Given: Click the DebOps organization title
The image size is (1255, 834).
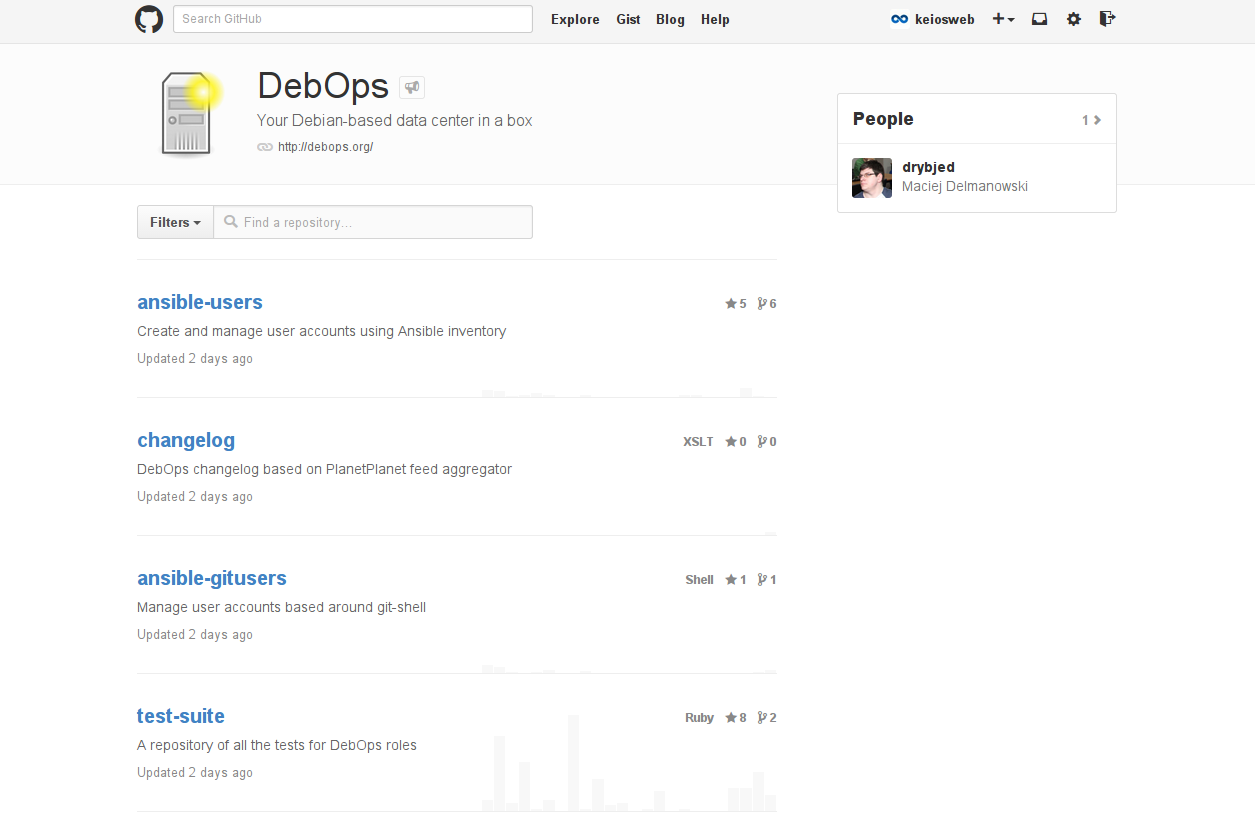Looking at the screenshot, I should [323, 86].
